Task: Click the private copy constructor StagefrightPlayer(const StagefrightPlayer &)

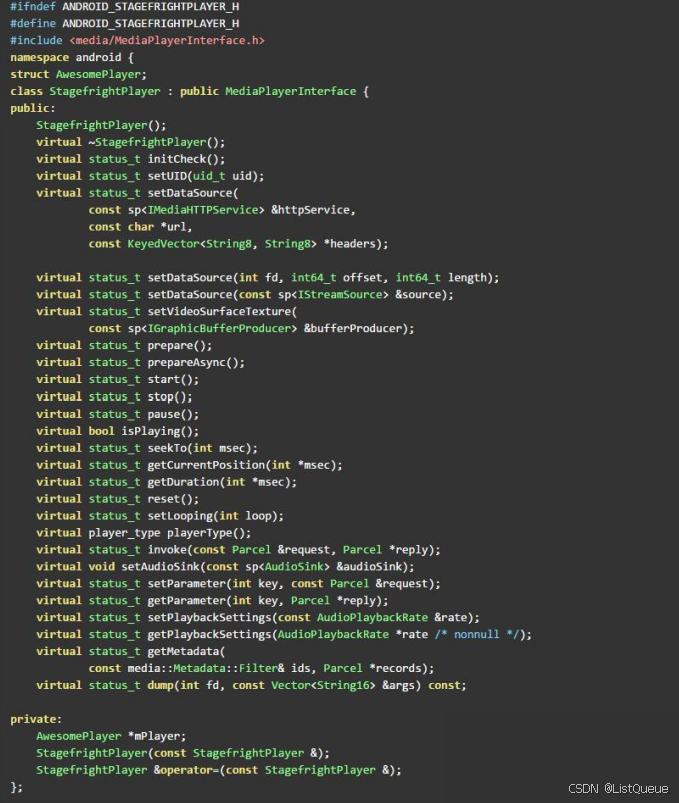Action: pyautogui.click(x=183, y=752)
